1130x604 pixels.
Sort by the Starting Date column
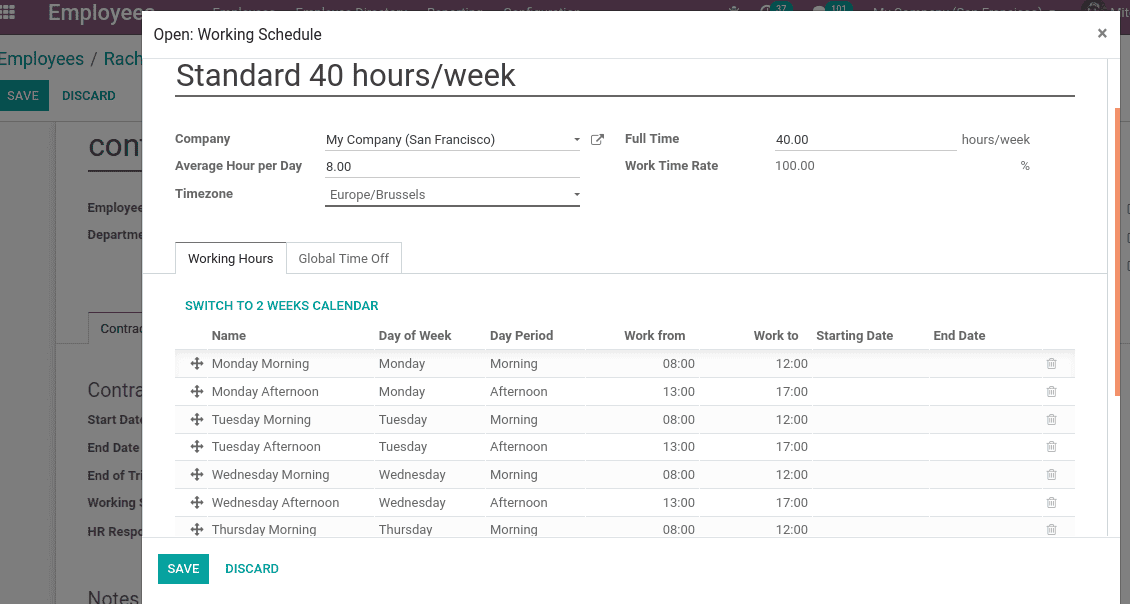[x=854, y=336]
